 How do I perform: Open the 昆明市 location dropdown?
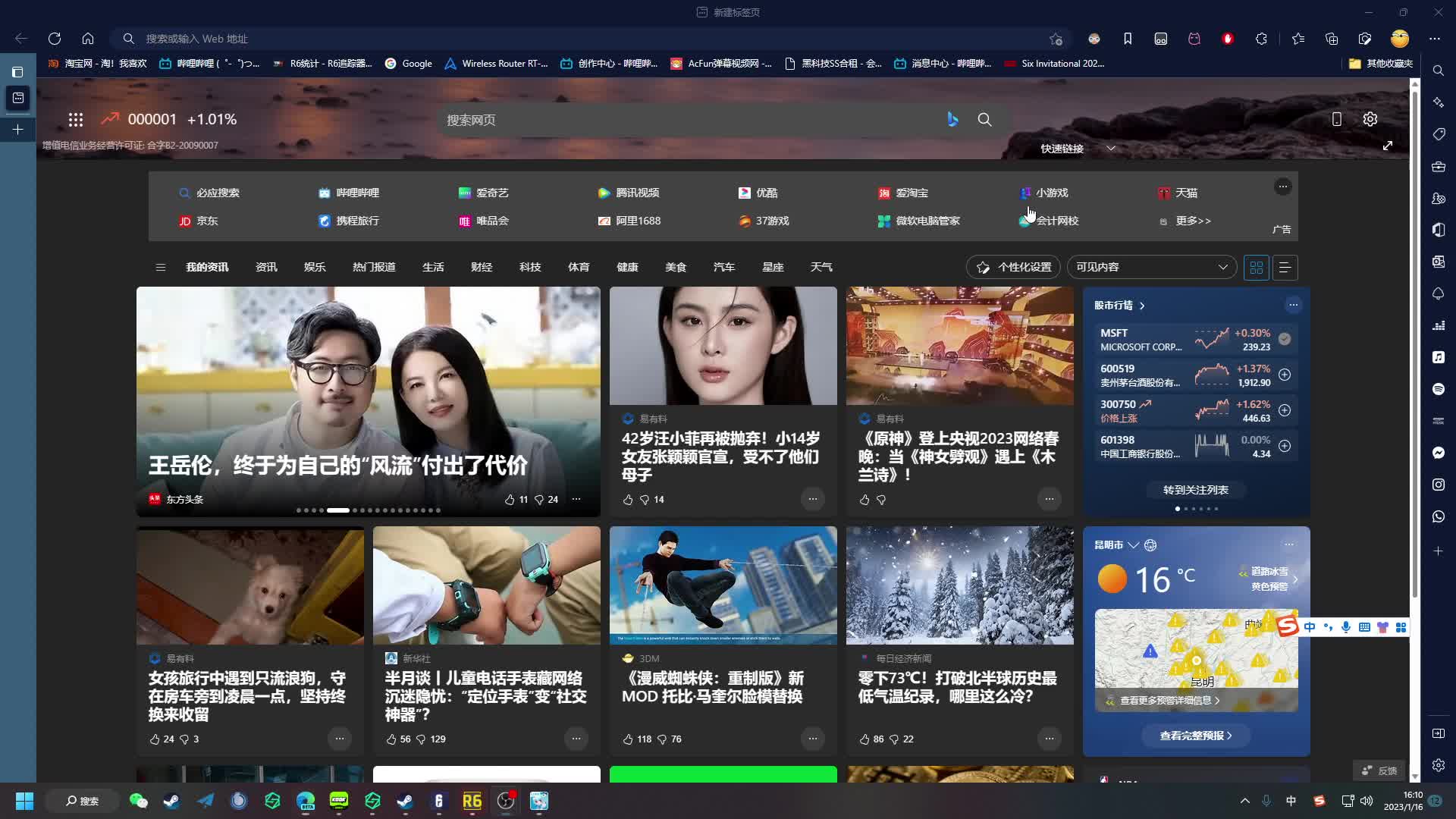[x=1133, y=545]
